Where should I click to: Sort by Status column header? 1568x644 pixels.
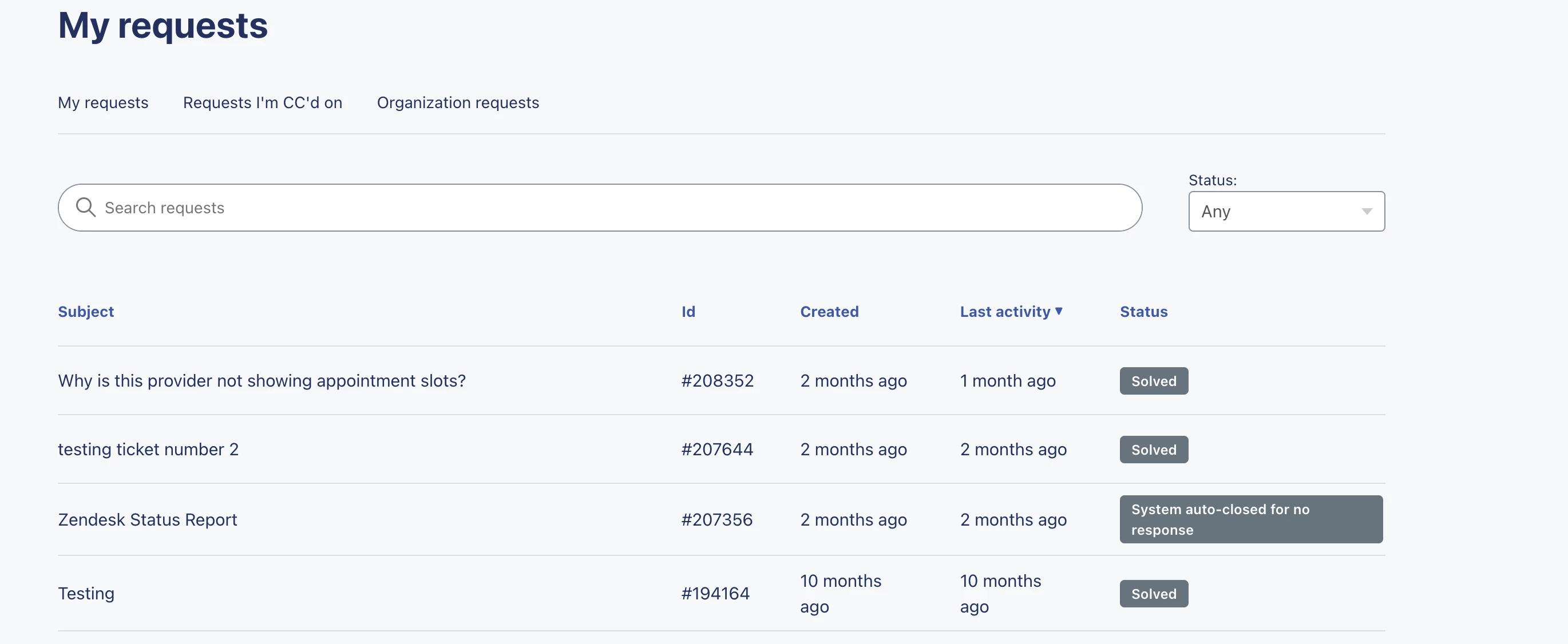(x=1143, y=311)
